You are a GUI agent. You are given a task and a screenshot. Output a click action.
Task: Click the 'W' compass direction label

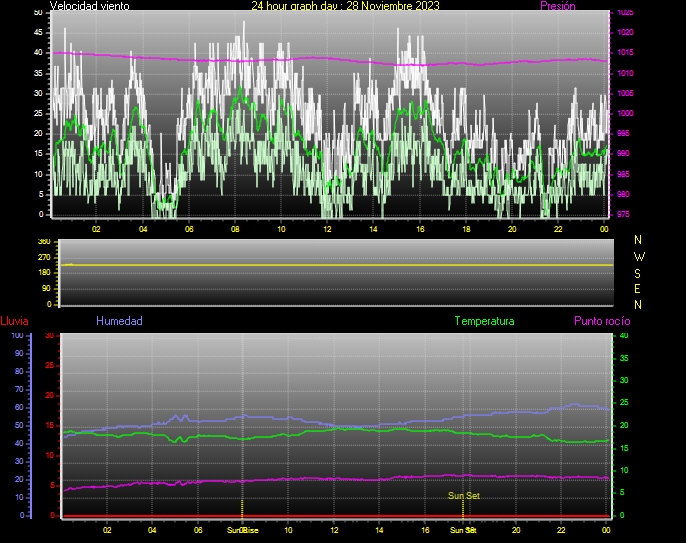(639, 256)
